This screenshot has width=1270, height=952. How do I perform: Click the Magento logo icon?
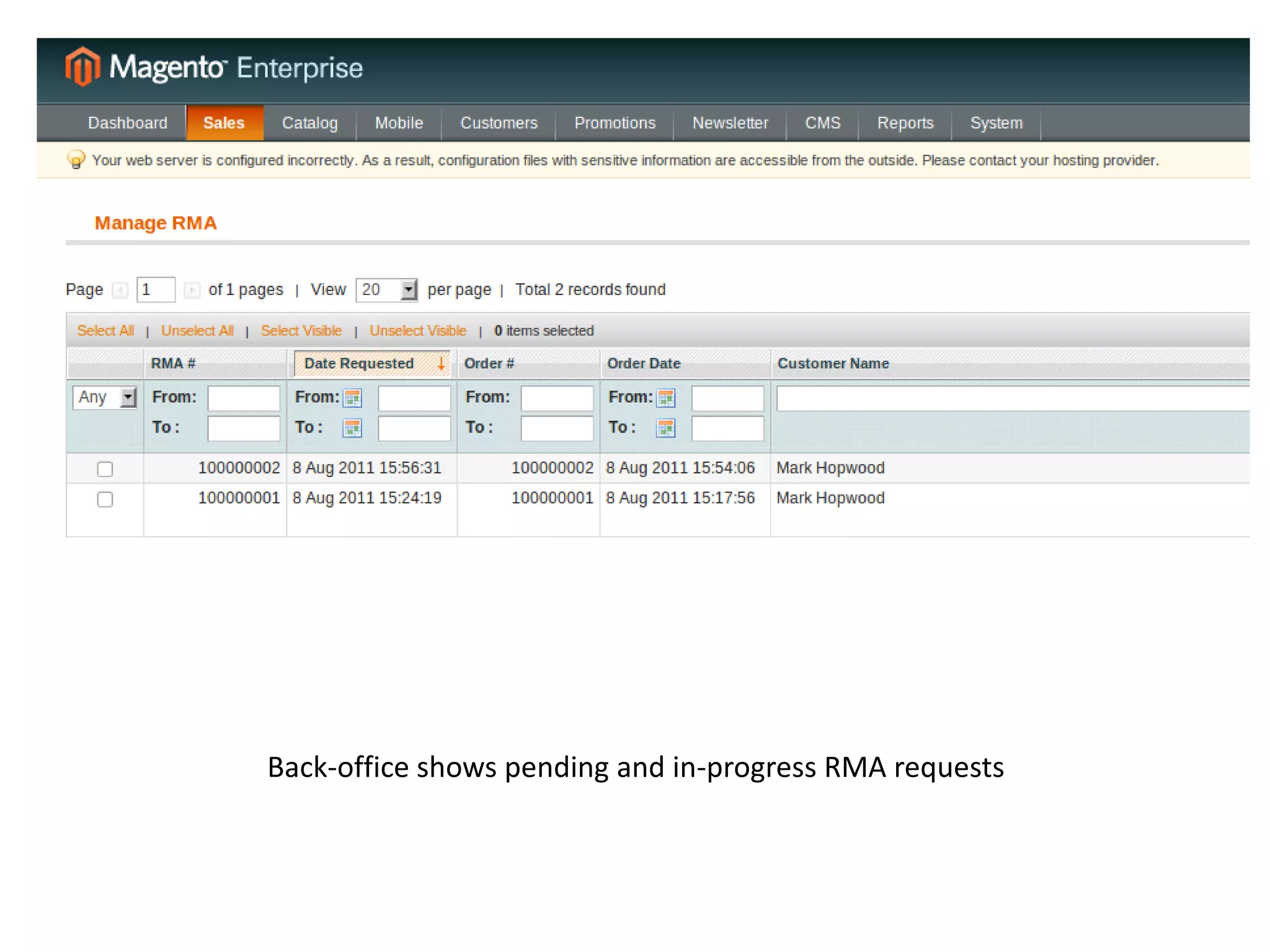pyautogui.click(x=83, y=66)
